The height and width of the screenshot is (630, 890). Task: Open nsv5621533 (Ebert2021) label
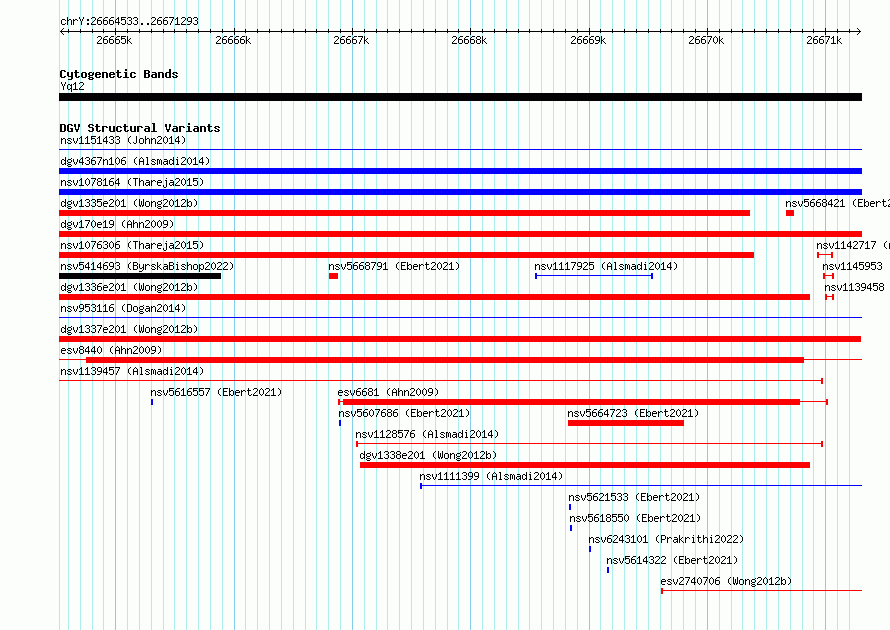click(x=634, y=497)
